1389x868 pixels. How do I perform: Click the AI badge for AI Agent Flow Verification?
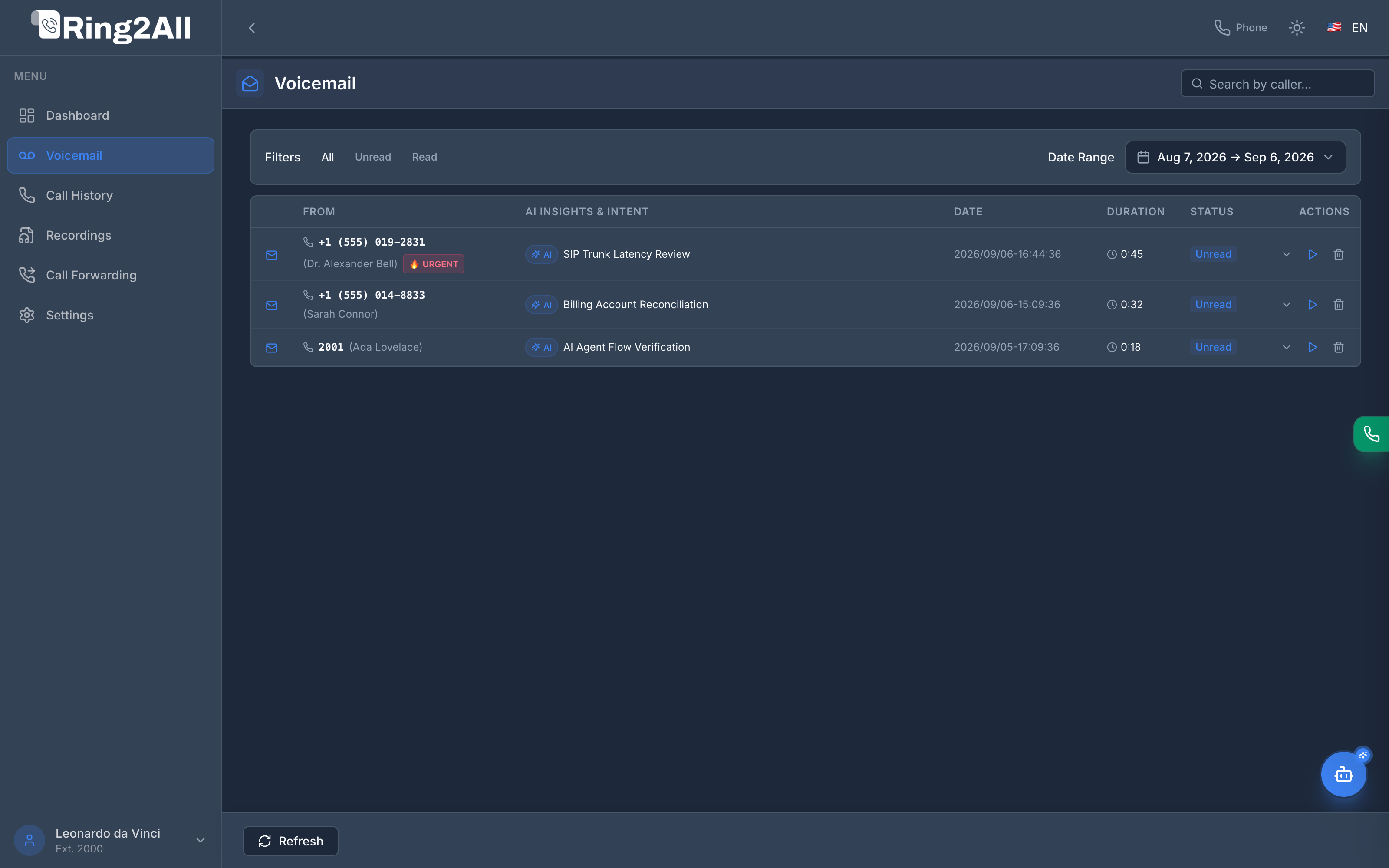[x=541, y=347]
